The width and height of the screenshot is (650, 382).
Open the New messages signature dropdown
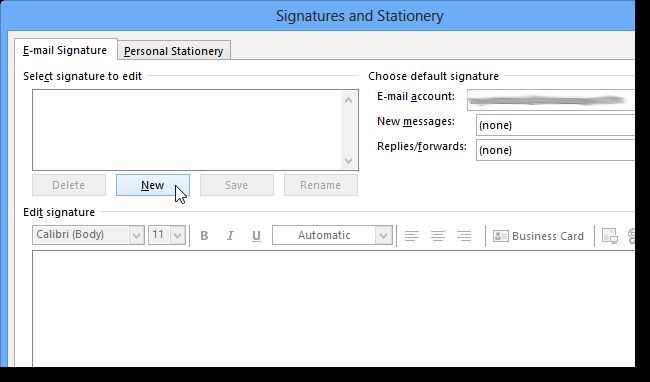click(555, 125)
